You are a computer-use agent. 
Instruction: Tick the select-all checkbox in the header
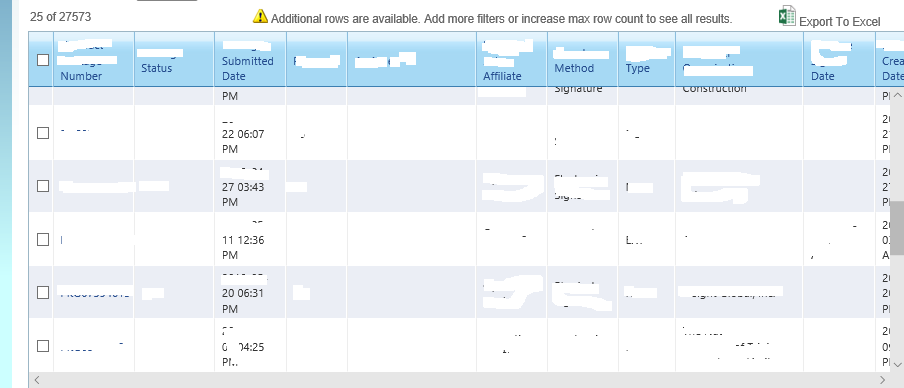[43, 60]
